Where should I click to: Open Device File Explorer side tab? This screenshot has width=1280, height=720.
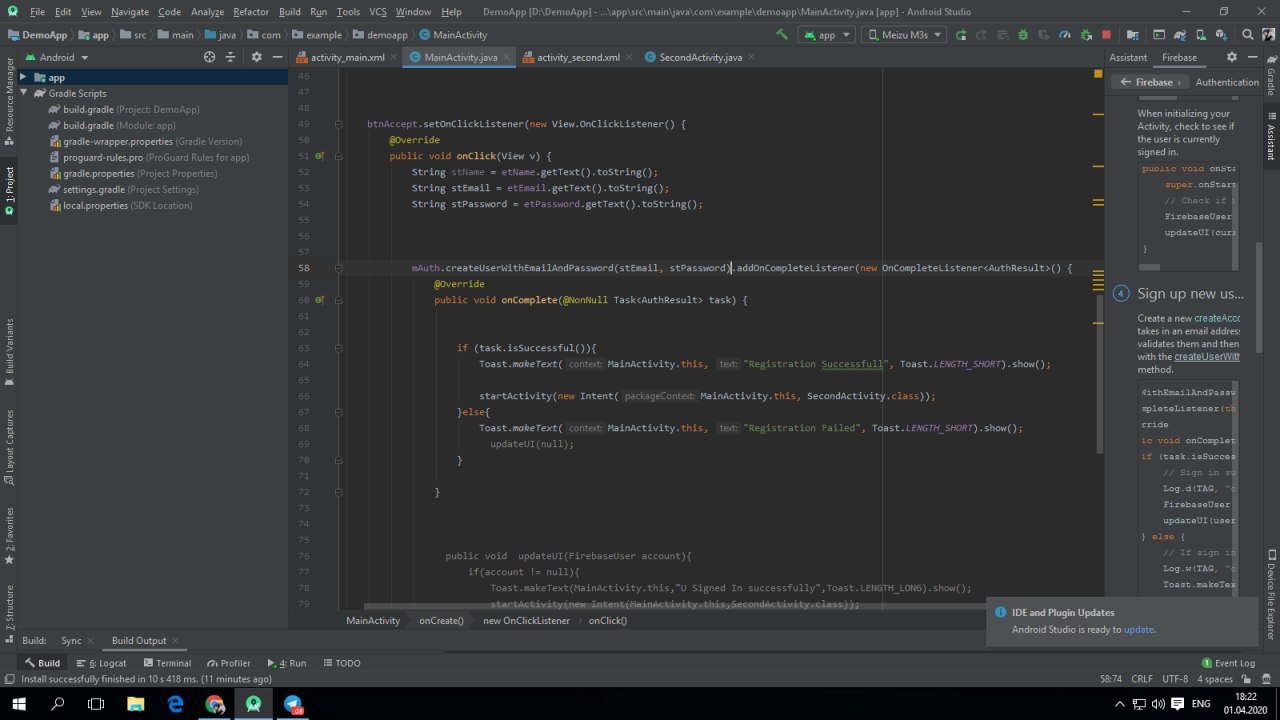pos(1271,595)
